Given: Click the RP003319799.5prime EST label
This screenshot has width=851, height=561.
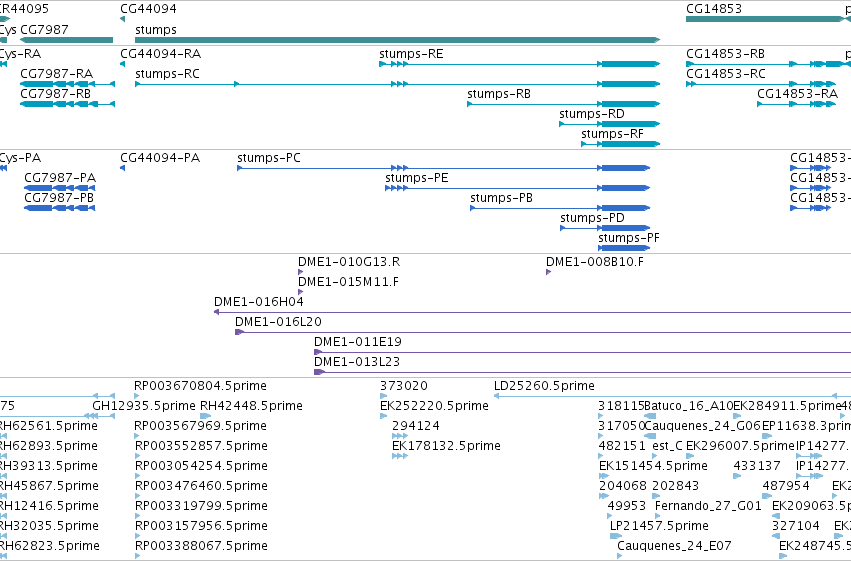Looking at the screenshot, I should pyautogui.click(x=201, y=507).
